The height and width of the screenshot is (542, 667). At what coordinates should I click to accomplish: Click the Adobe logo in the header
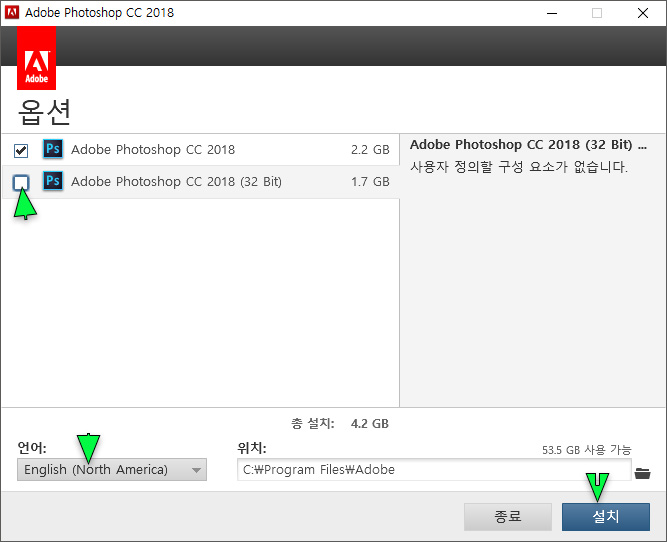37,58
